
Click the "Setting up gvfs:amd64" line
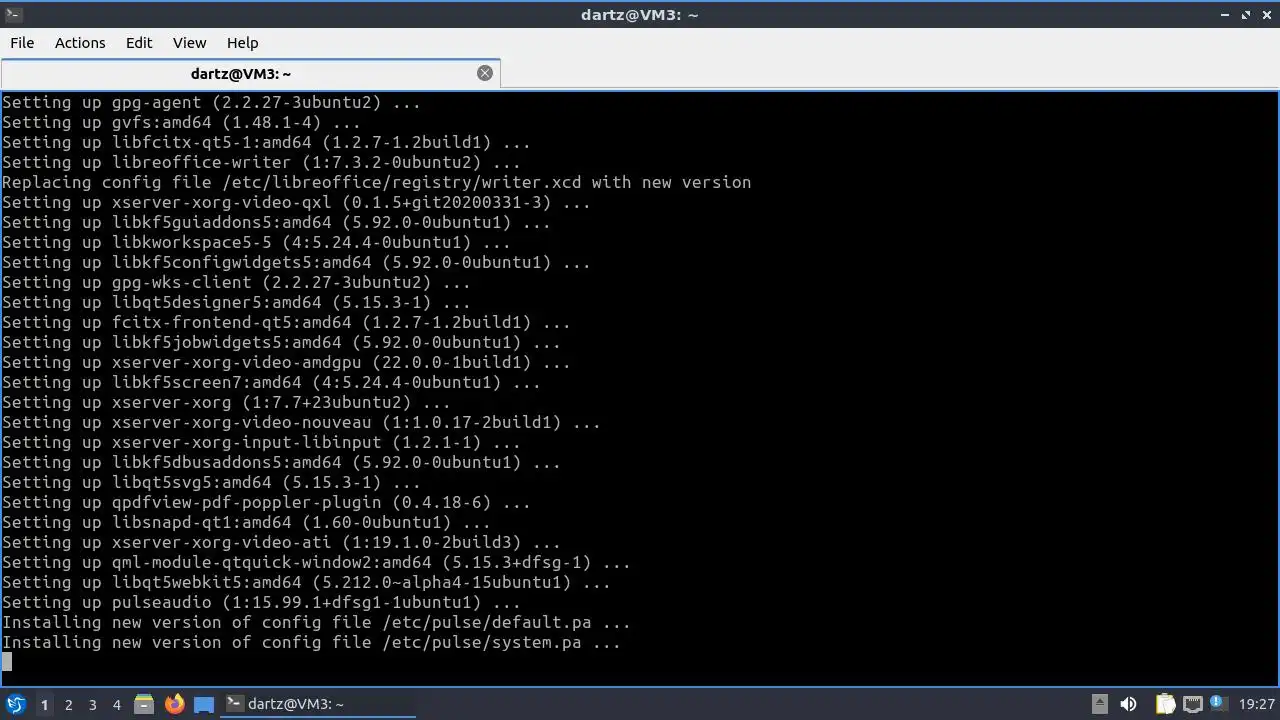[182, 122]
